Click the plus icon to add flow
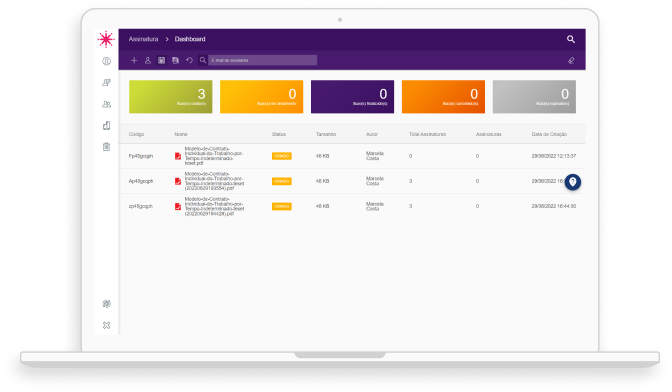This screenshot has height=392, width=672. coord(134,60)
